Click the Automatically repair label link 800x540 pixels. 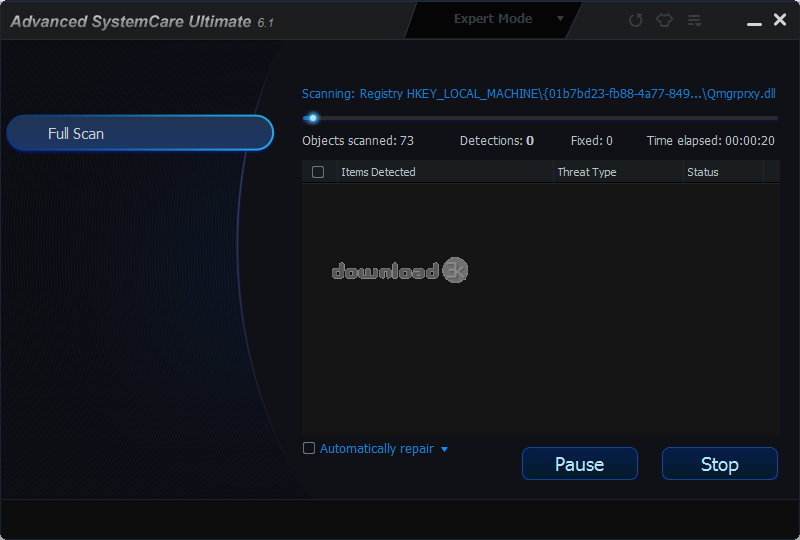(x=377, y=449)
